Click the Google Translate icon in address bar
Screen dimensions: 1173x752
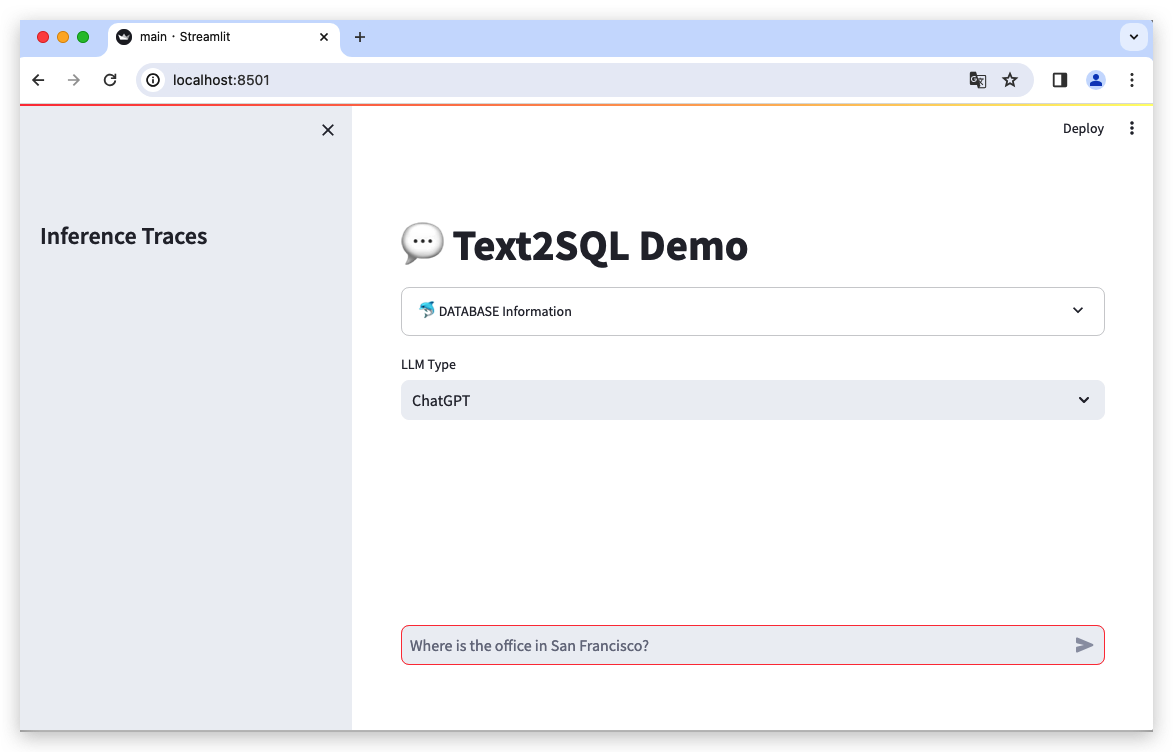[977, 79]
